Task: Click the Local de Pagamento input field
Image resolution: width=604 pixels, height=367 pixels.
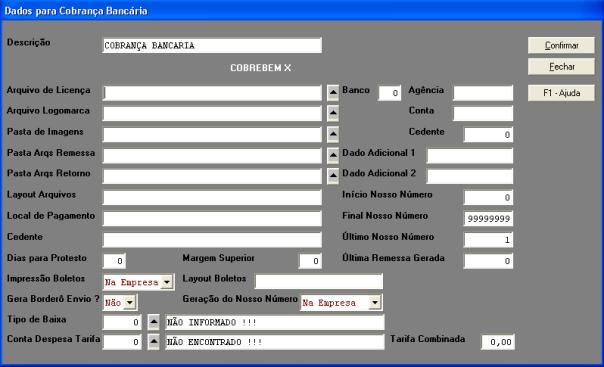Action: (x=212, y=219)
